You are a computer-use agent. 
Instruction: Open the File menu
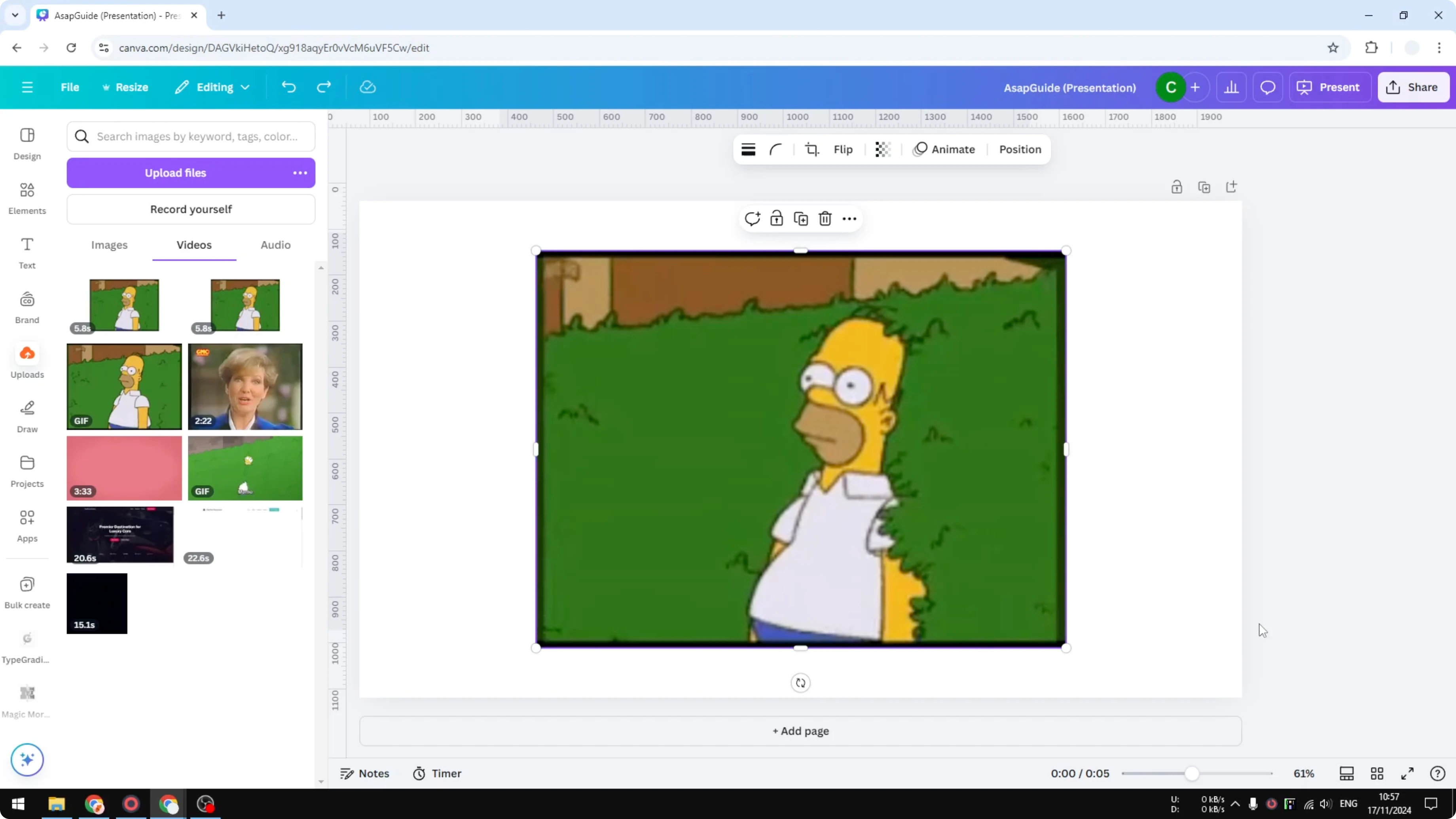coord(70,87)
